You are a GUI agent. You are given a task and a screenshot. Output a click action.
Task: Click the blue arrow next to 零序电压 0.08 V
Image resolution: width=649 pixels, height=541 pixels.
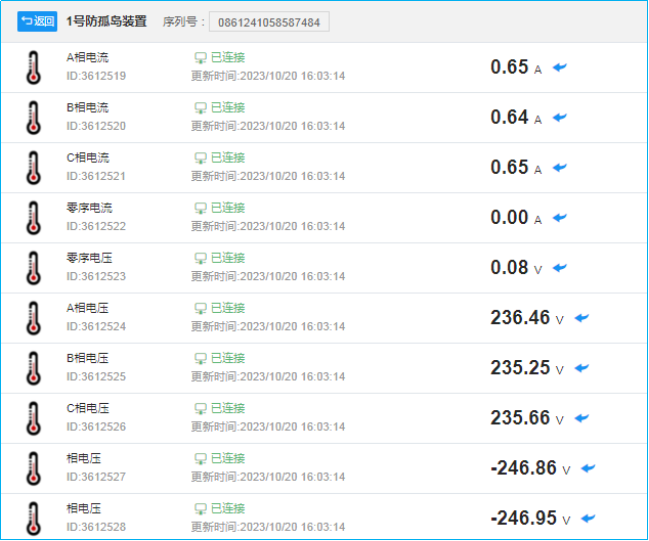(x=560, y=268)
